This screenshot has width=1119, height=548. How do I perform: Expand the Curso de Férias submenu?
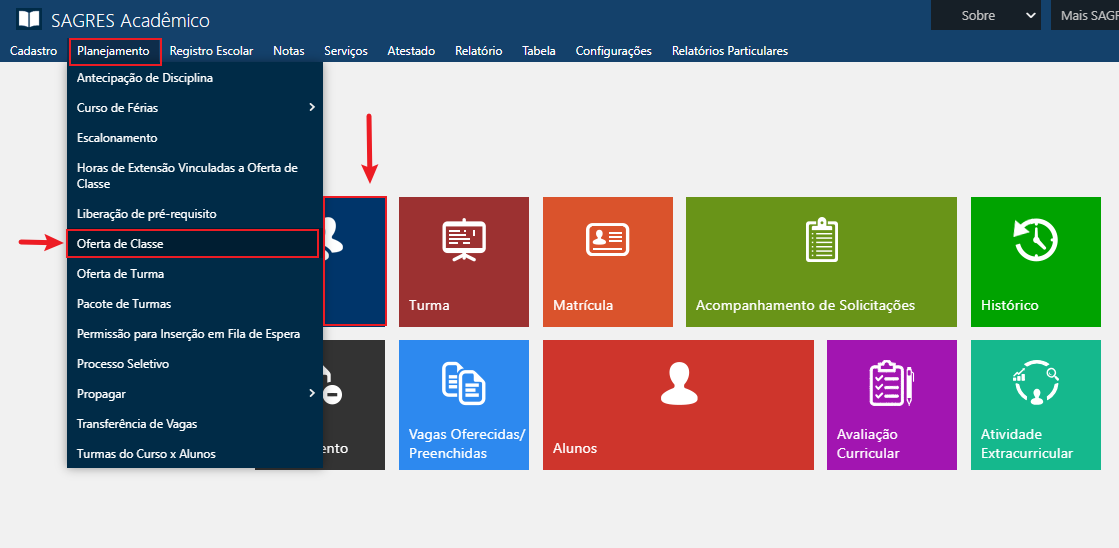coord(311,108)
